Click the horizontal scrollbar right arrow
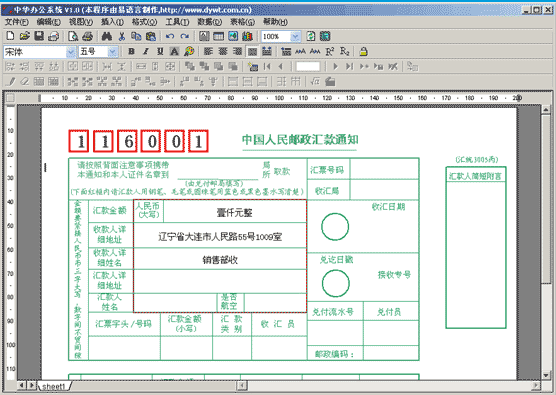This screenshot has width=556, height=395. point(536,385)
